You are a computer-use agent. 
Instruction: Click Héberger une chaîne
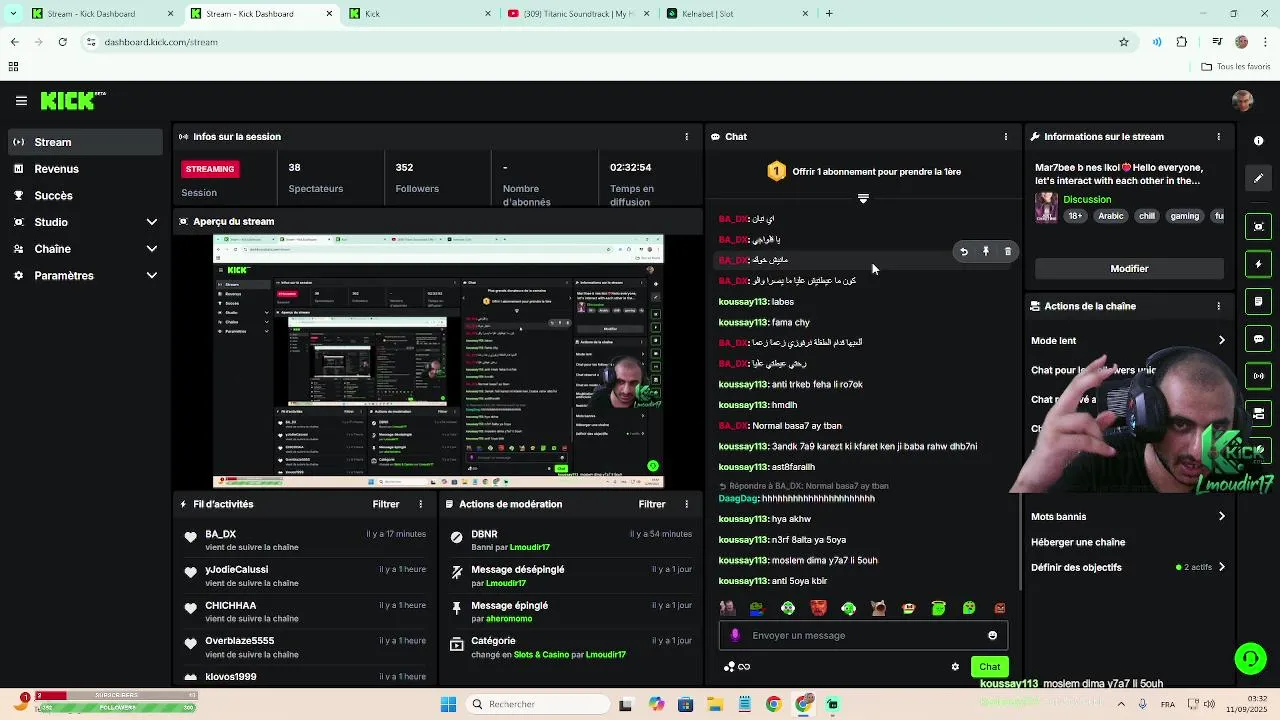[1078, 543]
